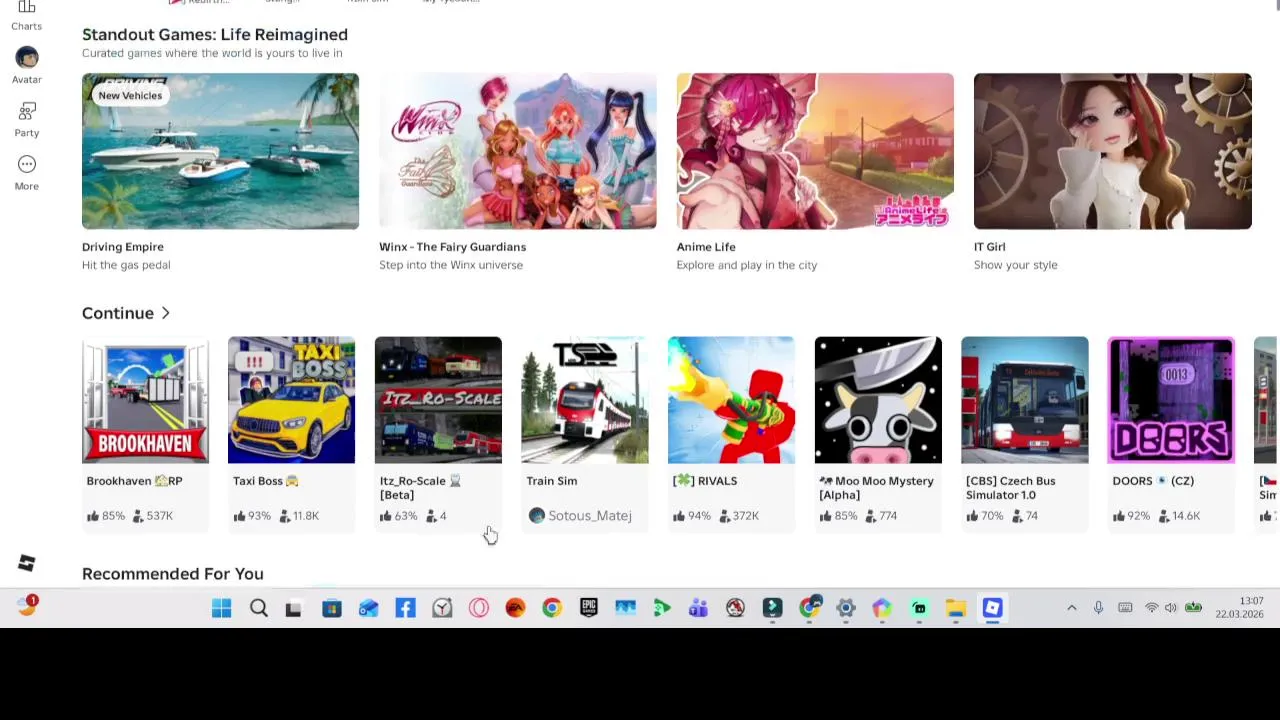1280x720 pixels.
Task: Open the More menu in sidebar
Action: tap(27, 172)
